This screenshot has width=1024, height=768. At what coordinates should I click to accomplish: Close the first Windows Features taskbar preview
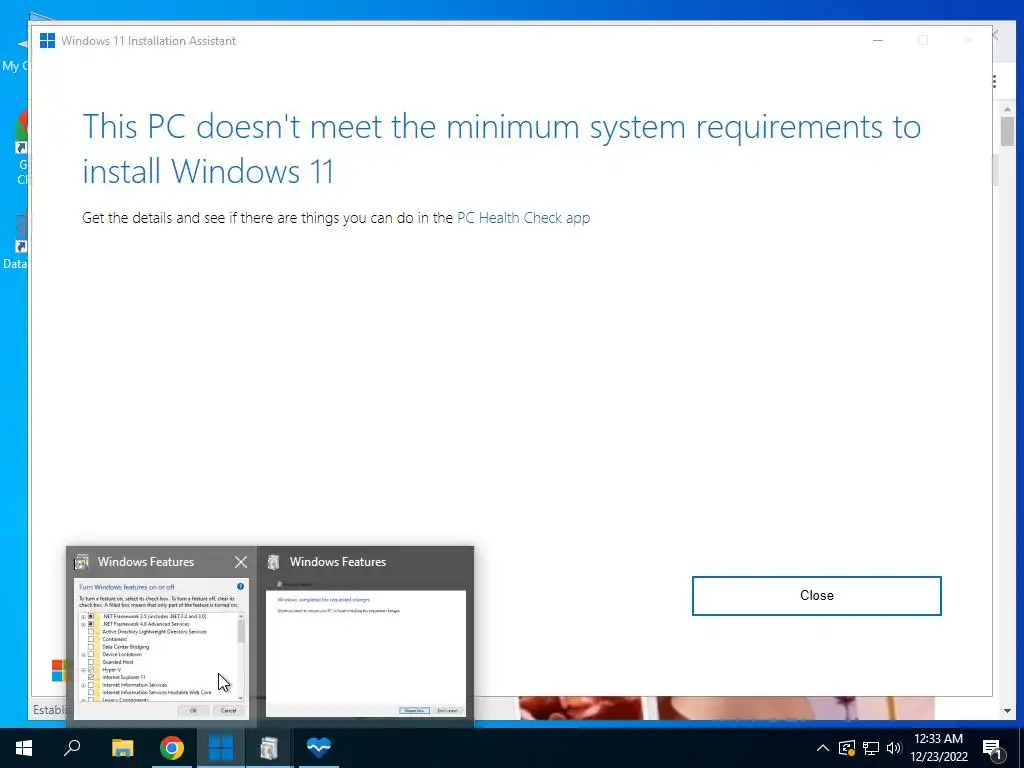point(240,562)
